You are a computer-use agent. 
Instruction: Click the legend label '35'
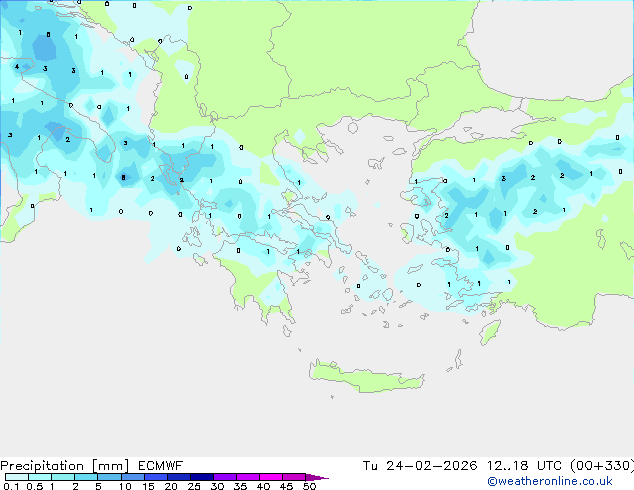click(240, 486)
